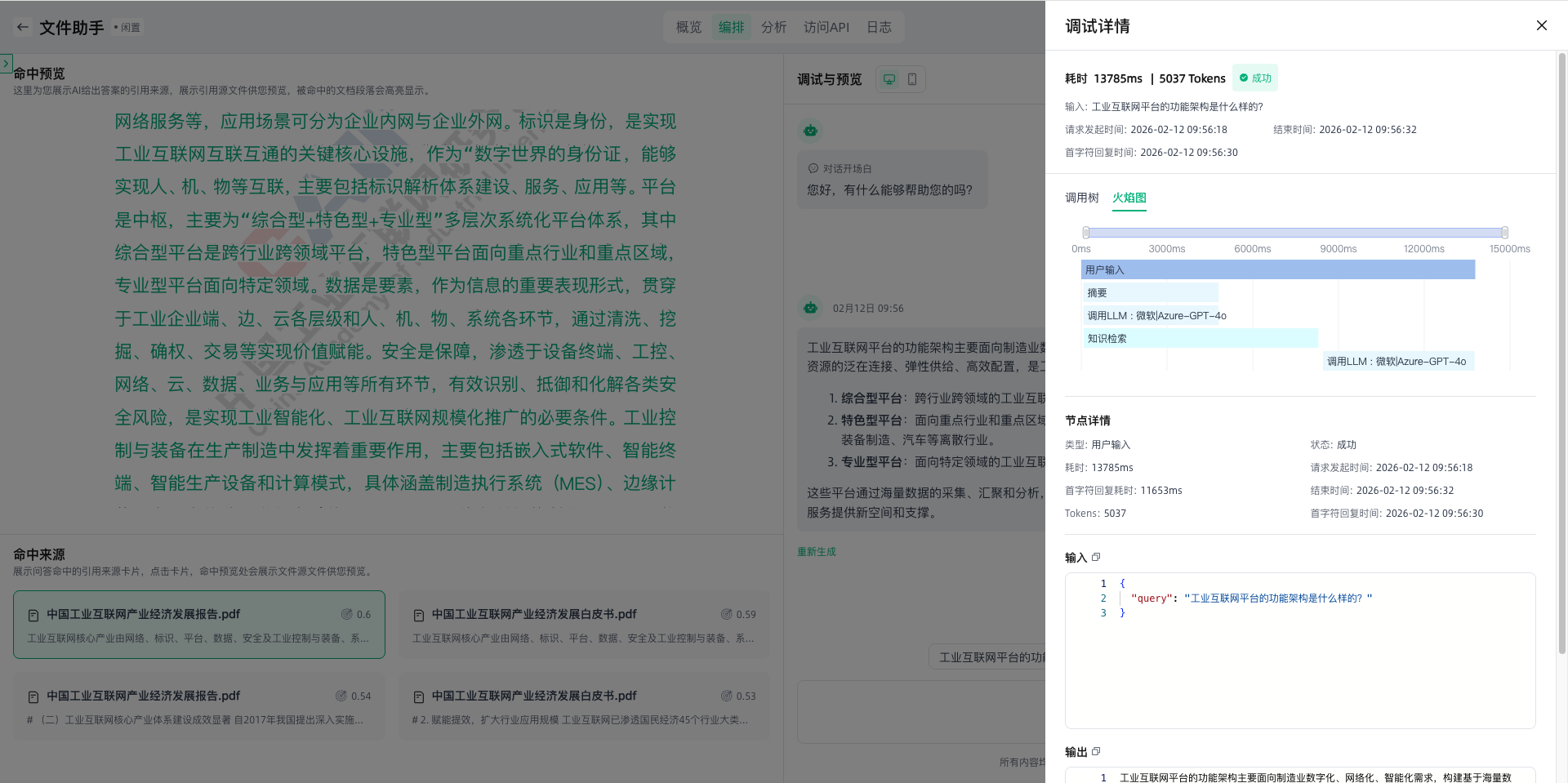
Task: Open the source card with score 0.6
Action: click(199, 625)
